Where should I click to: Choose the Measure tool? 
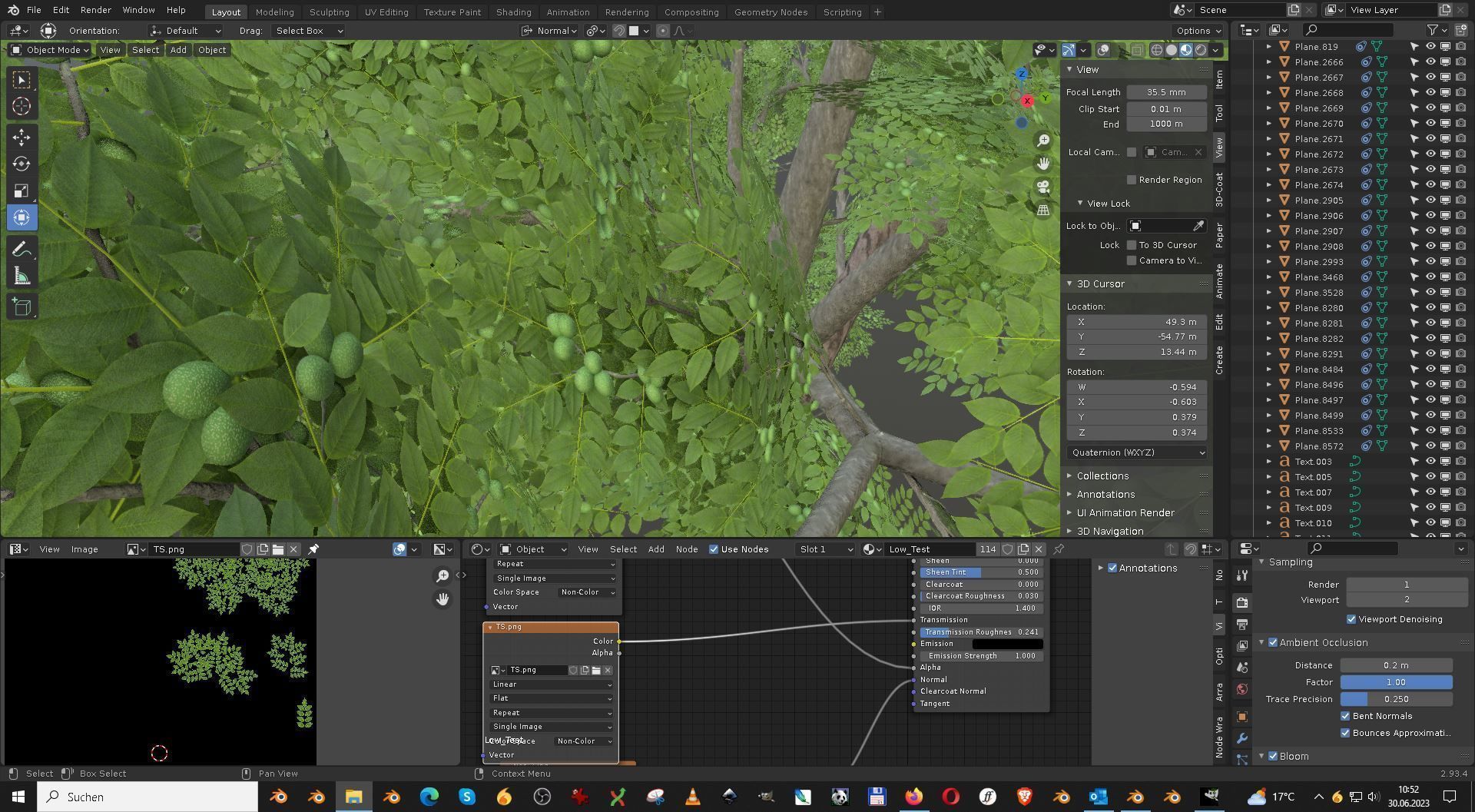(22, 277)
